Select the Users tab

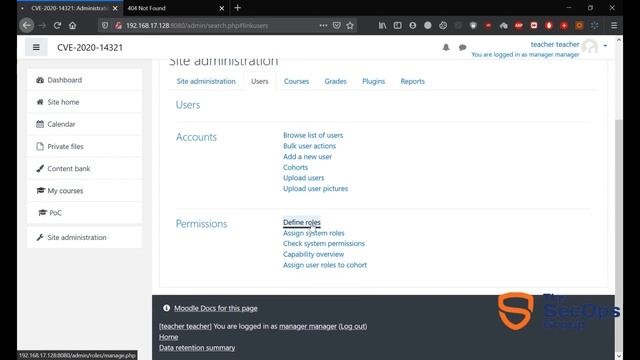click(260, 81)
